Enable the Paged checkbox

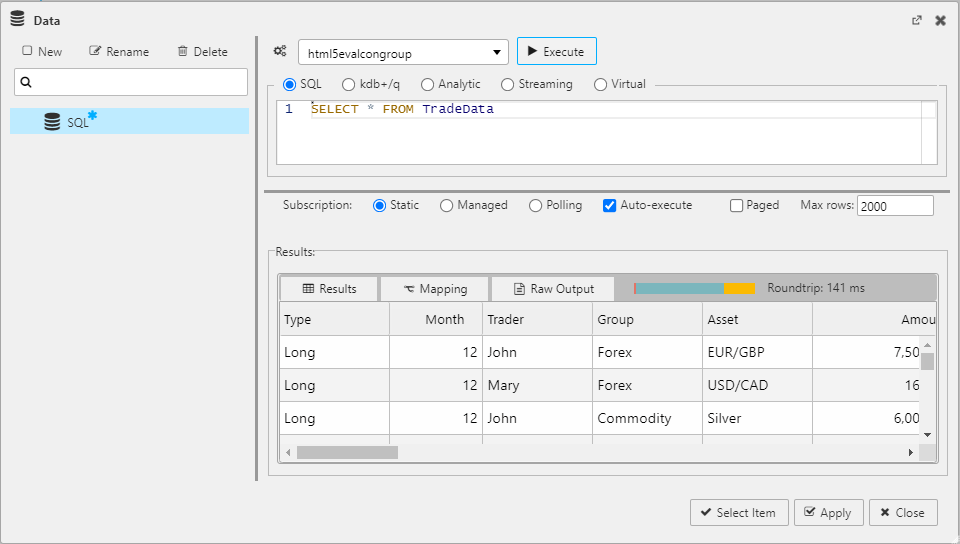point(737,205)
